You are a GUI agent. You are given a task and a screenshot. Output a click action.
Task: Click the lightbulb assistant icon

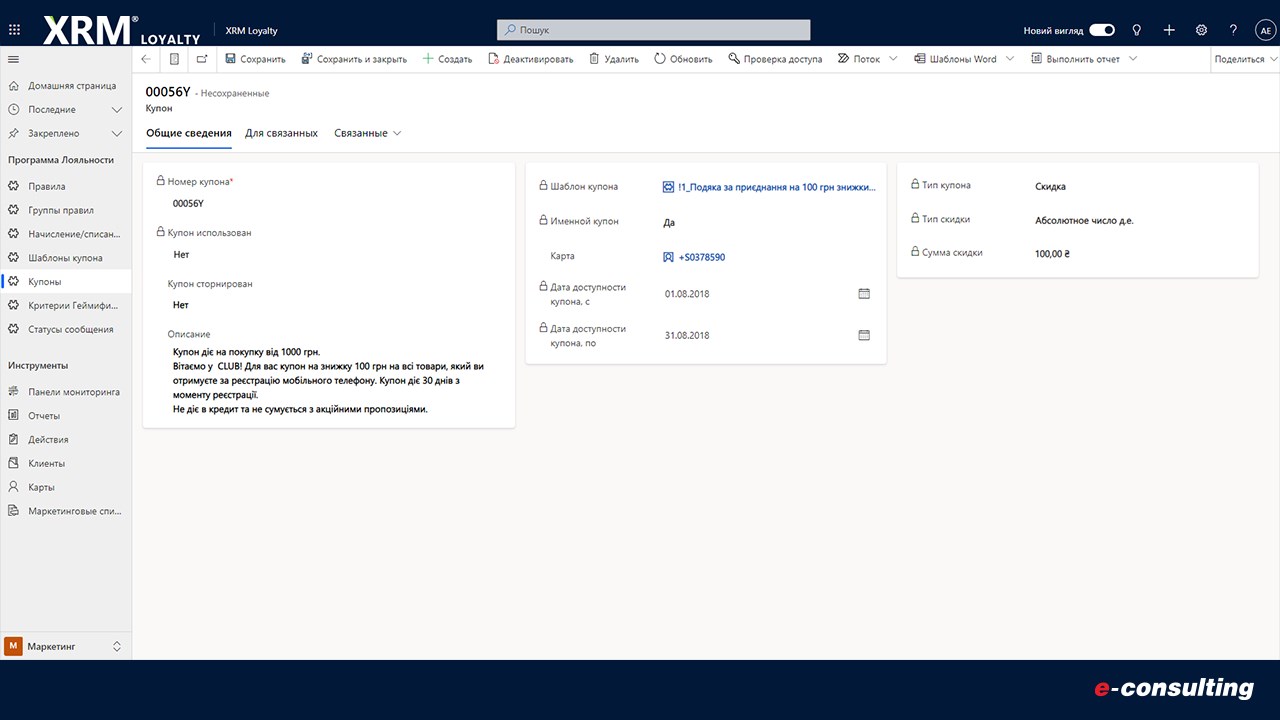pyautogui.click(x=1137, y=30)
